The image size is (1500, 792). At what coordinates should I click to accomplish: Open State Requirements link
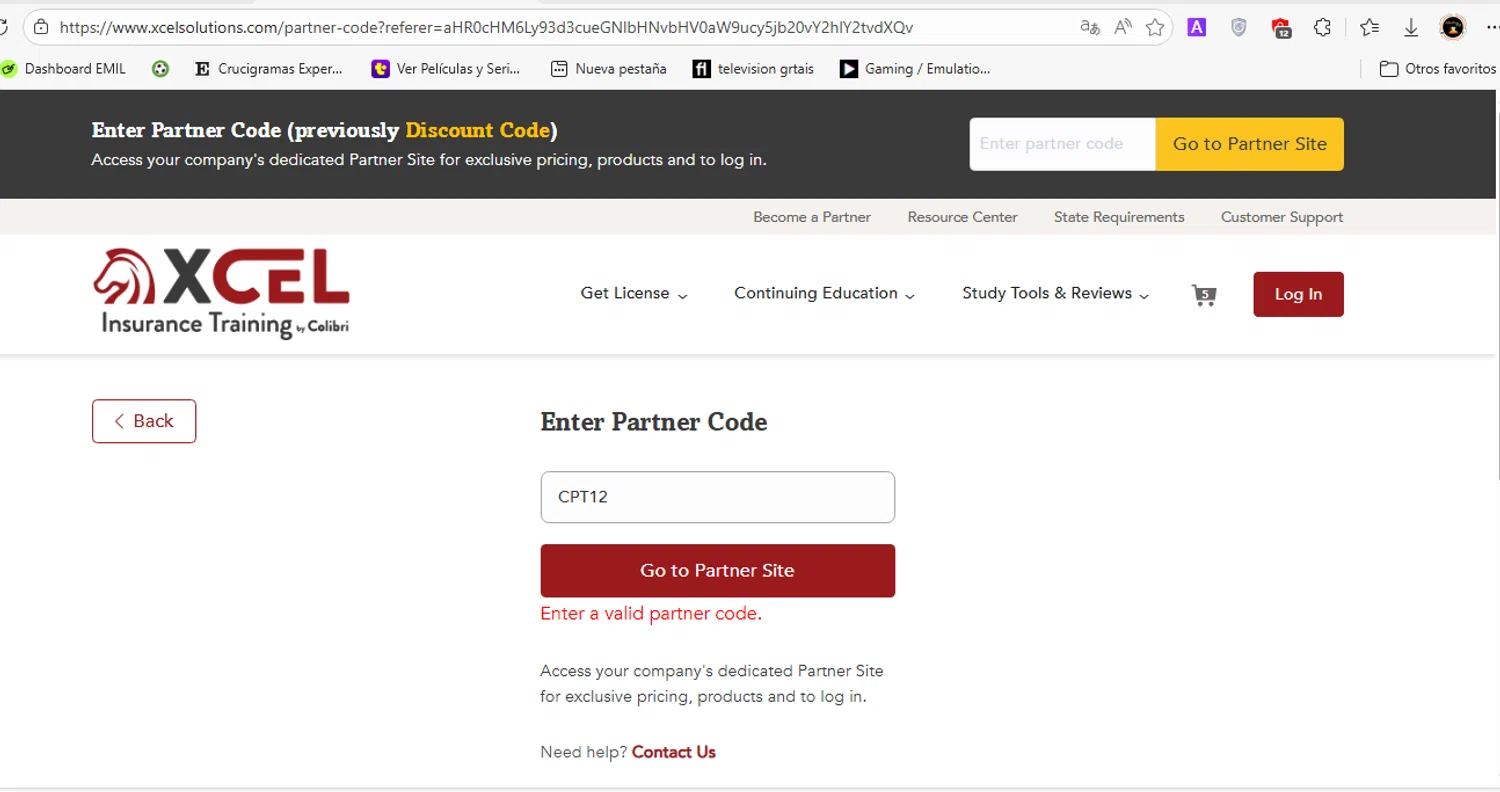point(1119,217)
